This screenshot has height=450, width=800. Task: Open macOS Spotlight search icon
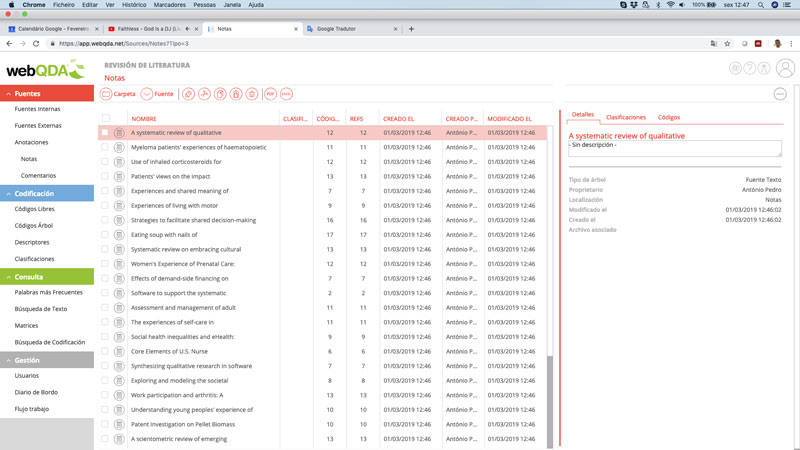761,5
